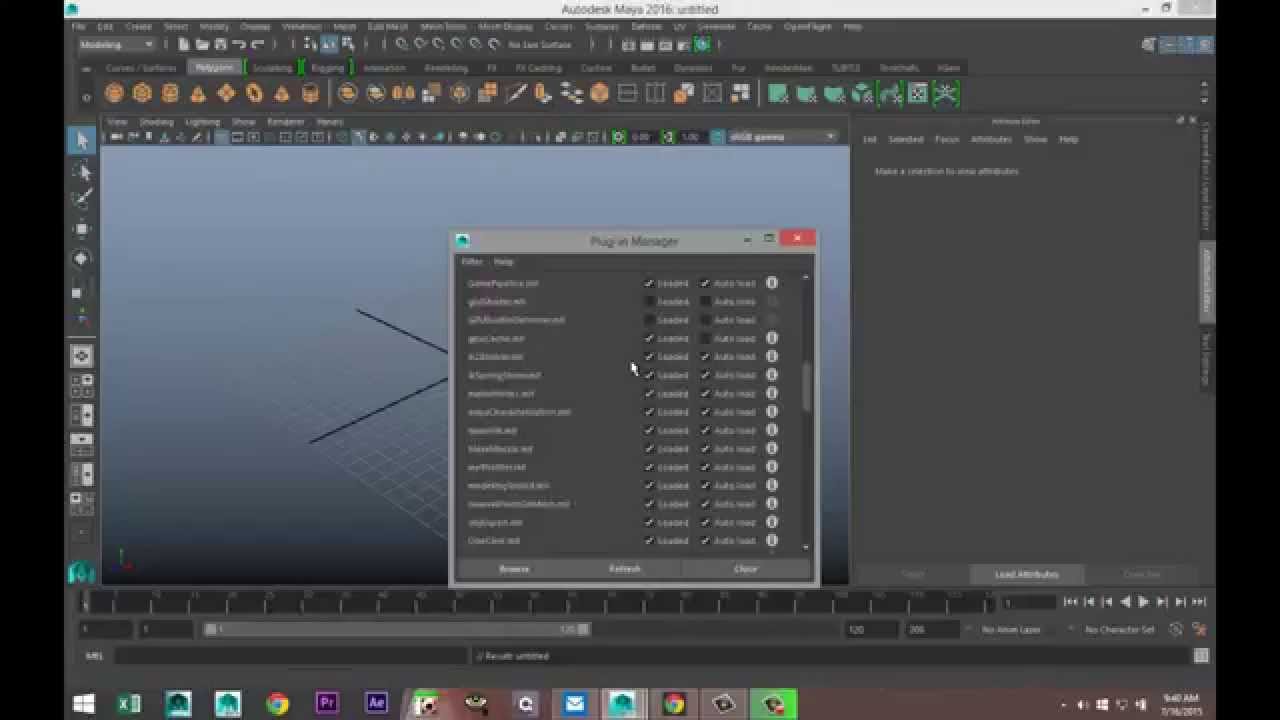This screenshot has height=720, width=1280.
Task: Open Excel from the taskbar
Action: 129,703
